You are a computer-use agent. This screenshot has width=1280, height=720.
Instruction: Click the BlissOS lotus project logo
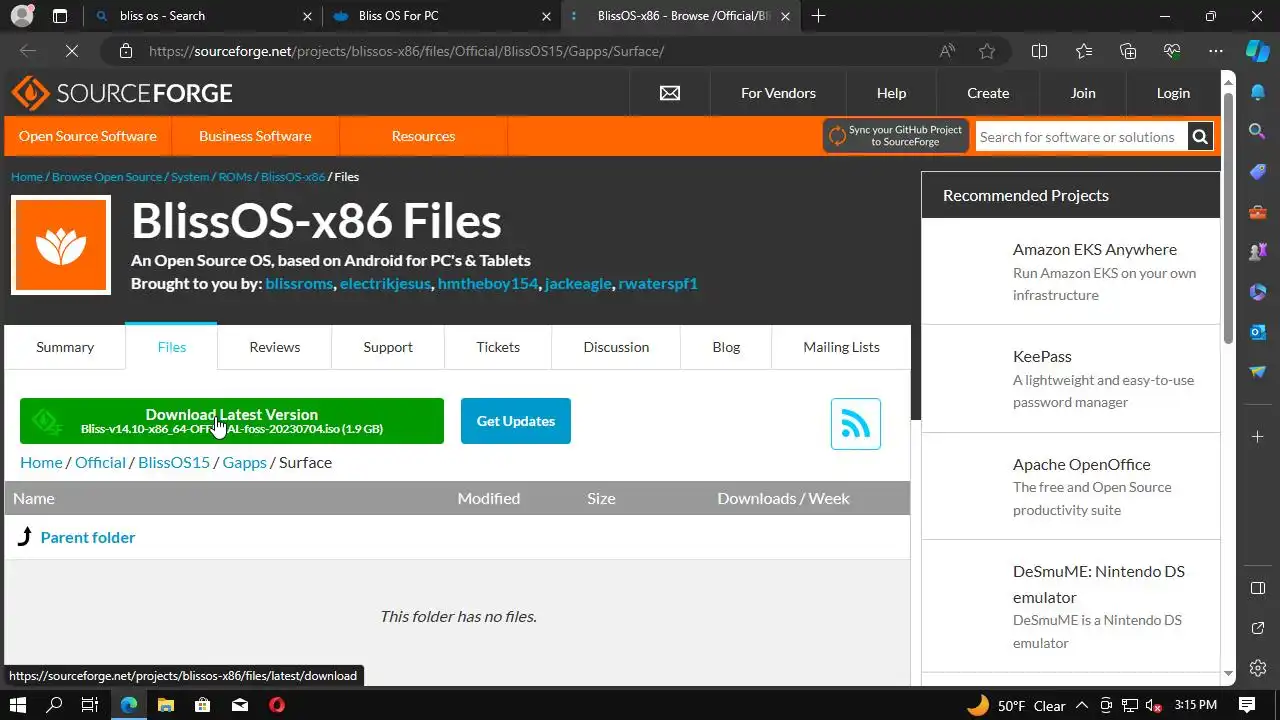click(x=61, y=245)
